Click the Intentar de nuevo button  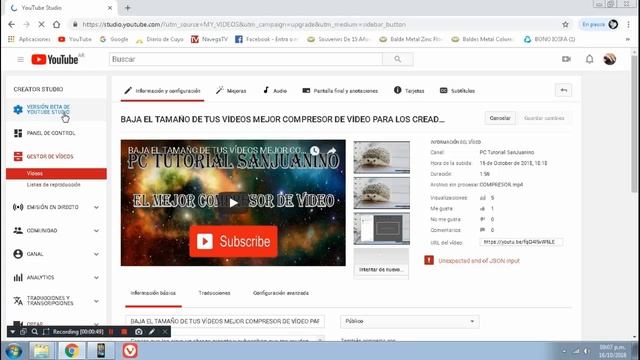click(x=381, y=269)
